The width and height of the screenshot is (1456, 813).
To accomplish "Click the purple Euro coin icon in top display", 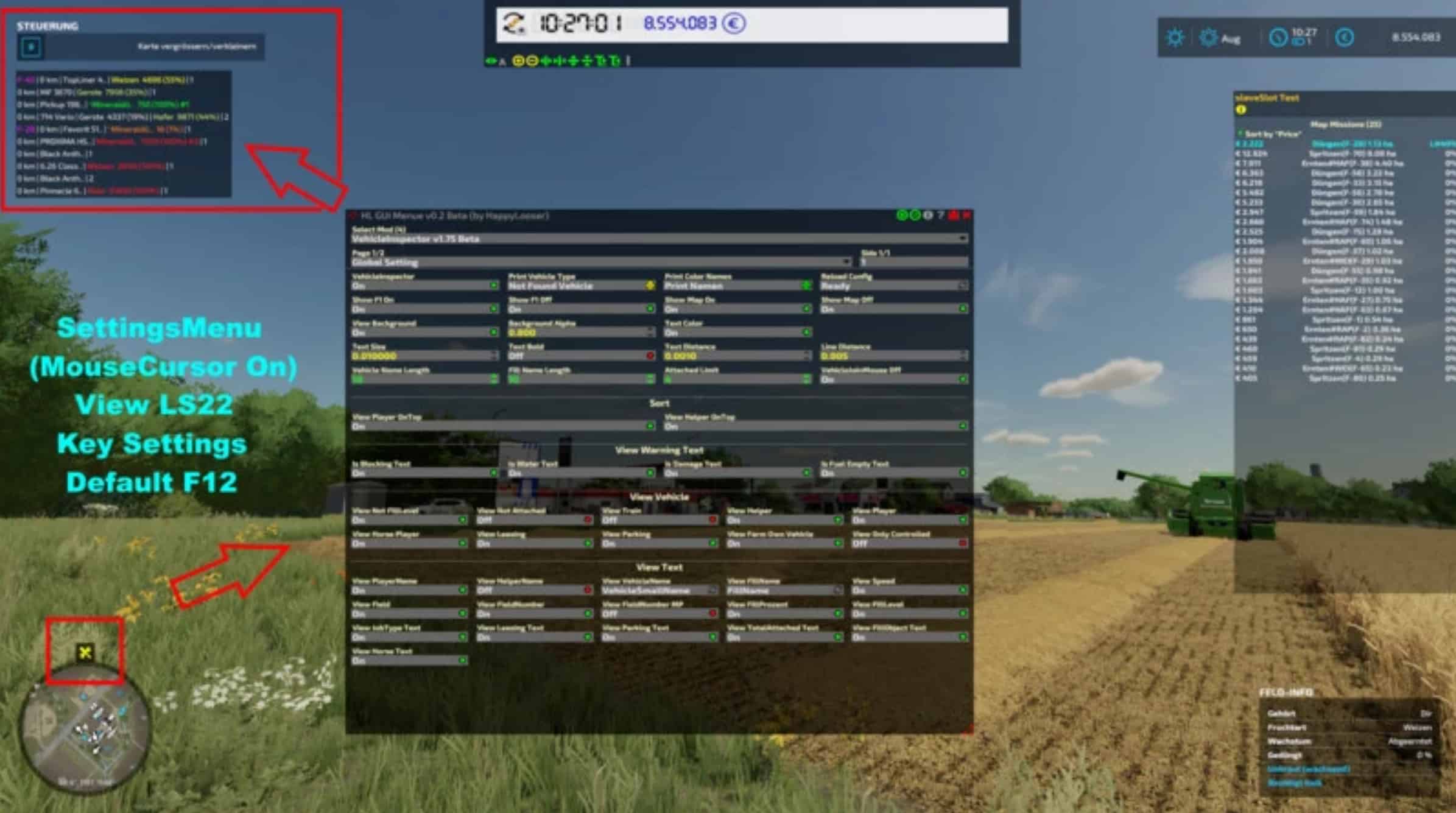I will coord(734,24).
